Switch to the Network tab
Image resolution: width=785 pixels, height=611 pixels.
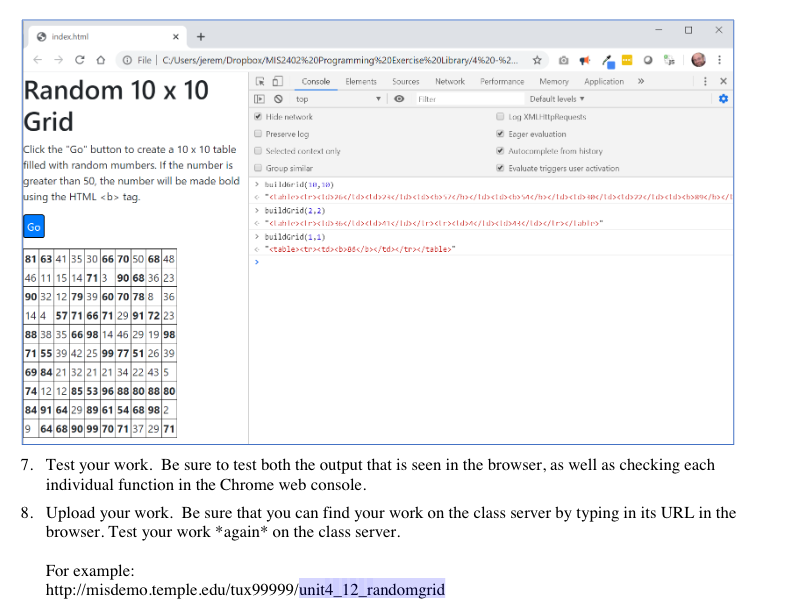click(450, 81)
